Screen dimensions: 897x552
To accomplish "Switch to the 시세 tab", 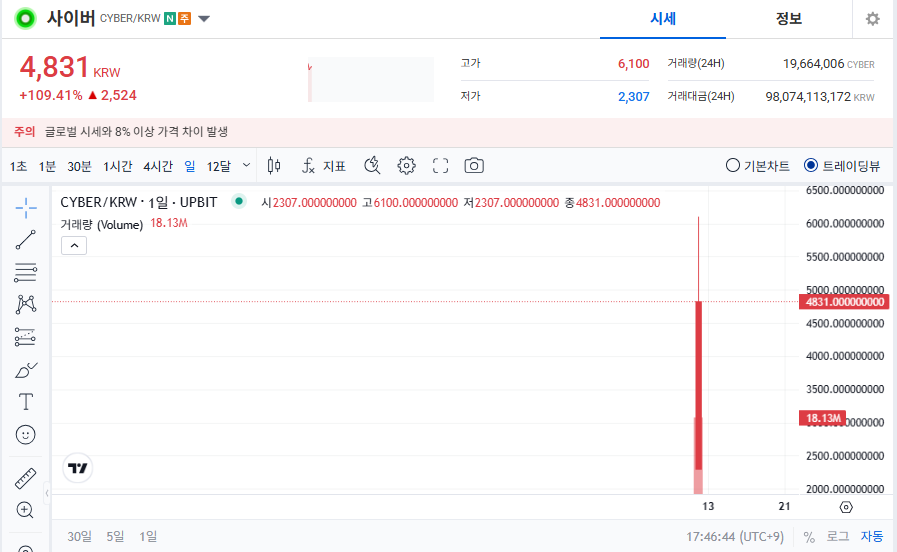I will pyautogui.click(x=663, y=19).
